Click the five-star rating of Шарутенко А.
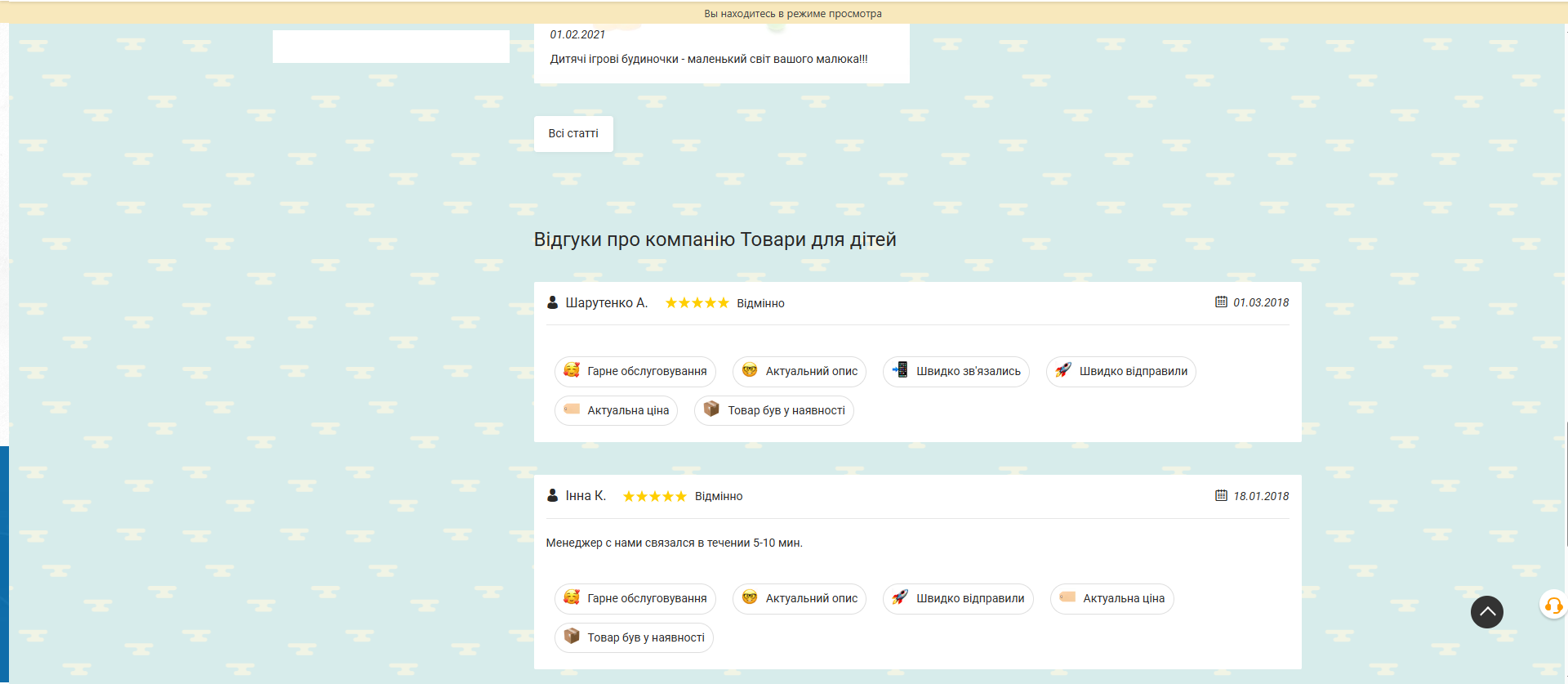 697,303
